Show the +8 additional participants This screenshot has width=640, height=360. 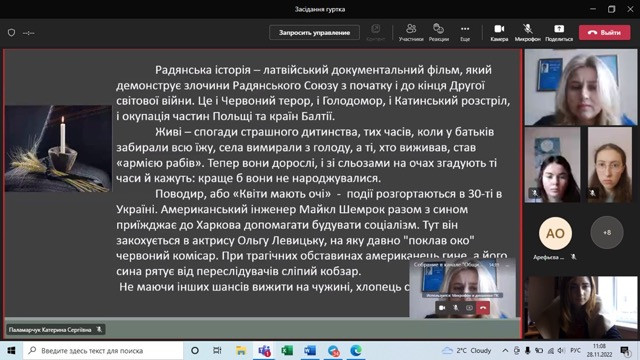pyautogui.click(x=607, y=232)
